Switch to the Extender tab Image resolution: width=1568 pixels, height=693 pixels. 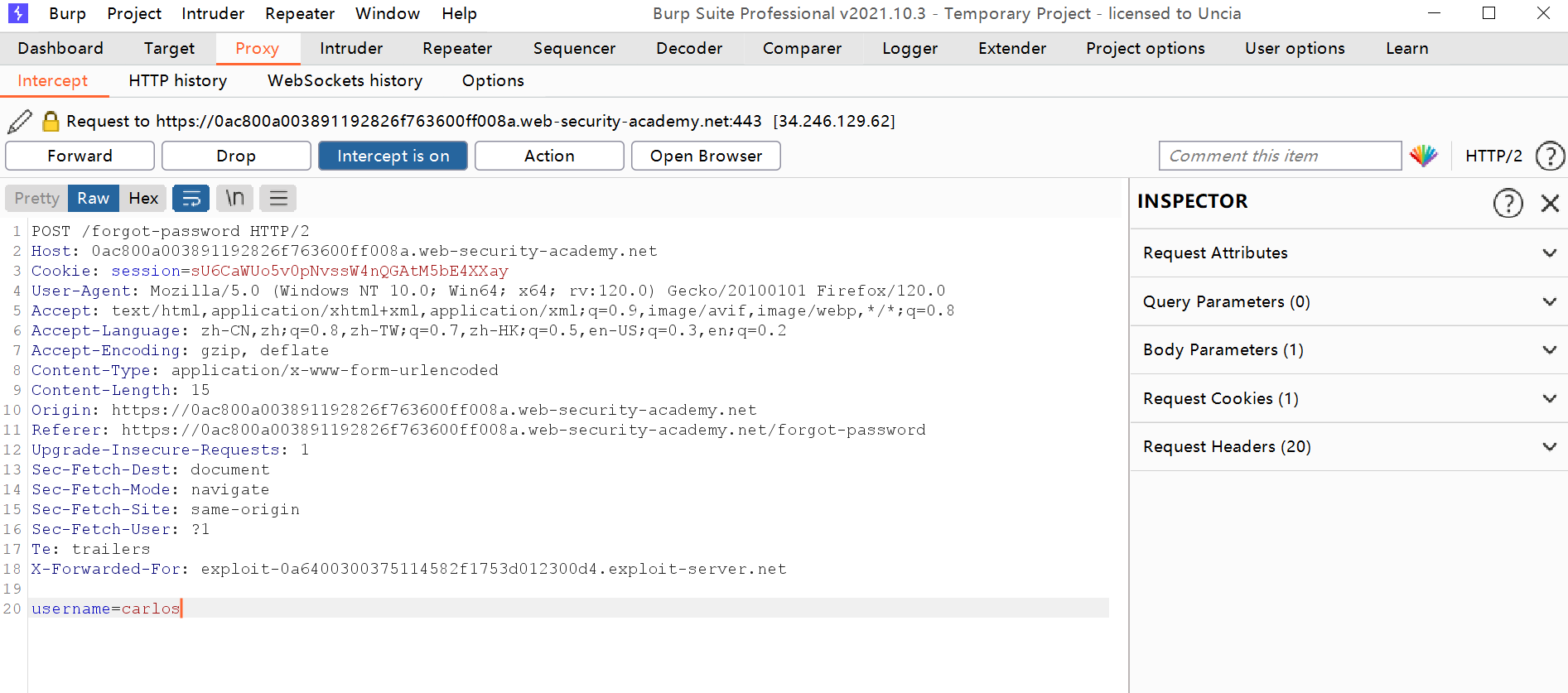click(x=1012, y=49)
